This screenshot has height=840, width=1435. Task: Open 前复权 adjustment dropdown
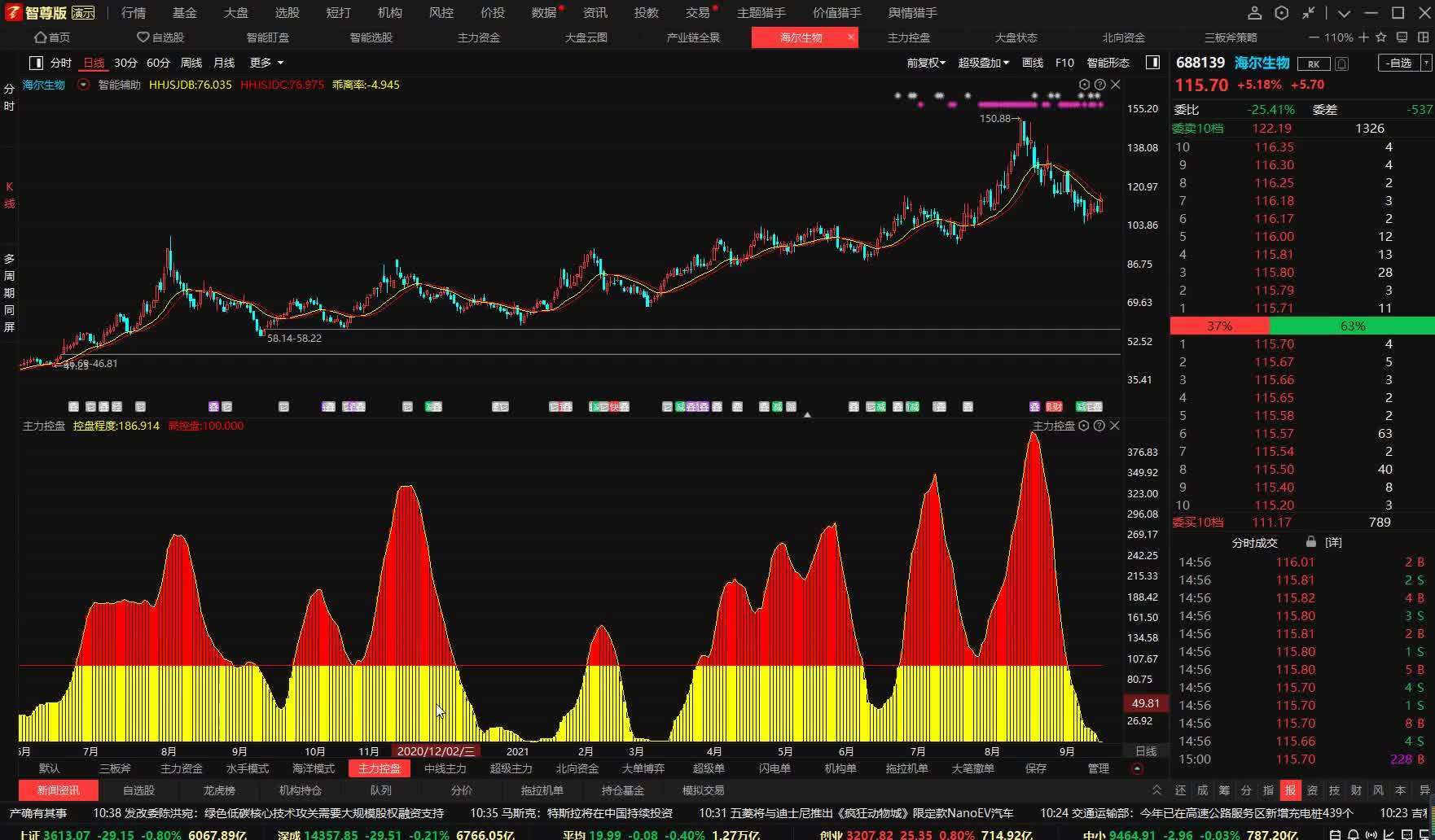926,63
